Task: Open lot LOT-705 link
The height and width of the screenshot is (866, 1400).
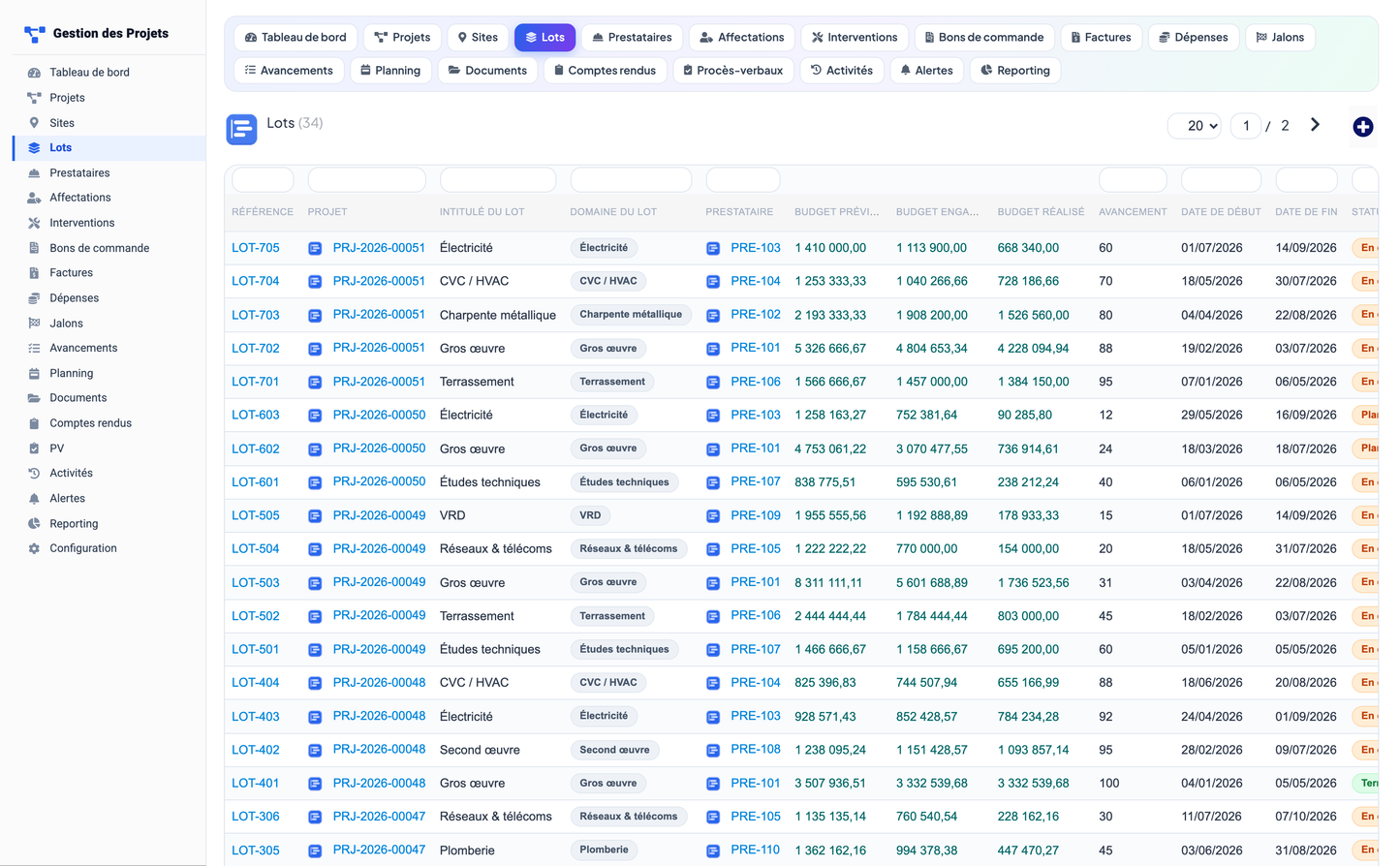Action: (x=256, y=248)
